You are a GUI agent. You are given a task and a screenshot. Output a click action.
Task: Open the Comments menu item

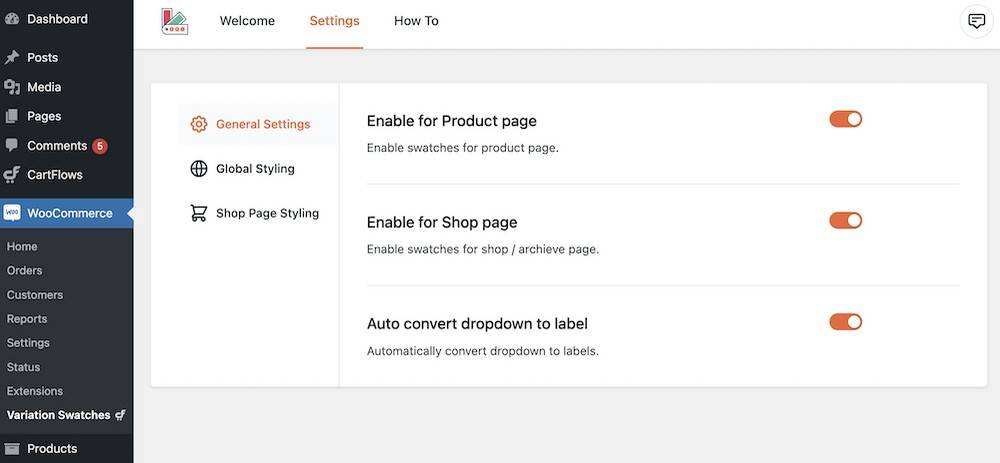tap(56, 146)
